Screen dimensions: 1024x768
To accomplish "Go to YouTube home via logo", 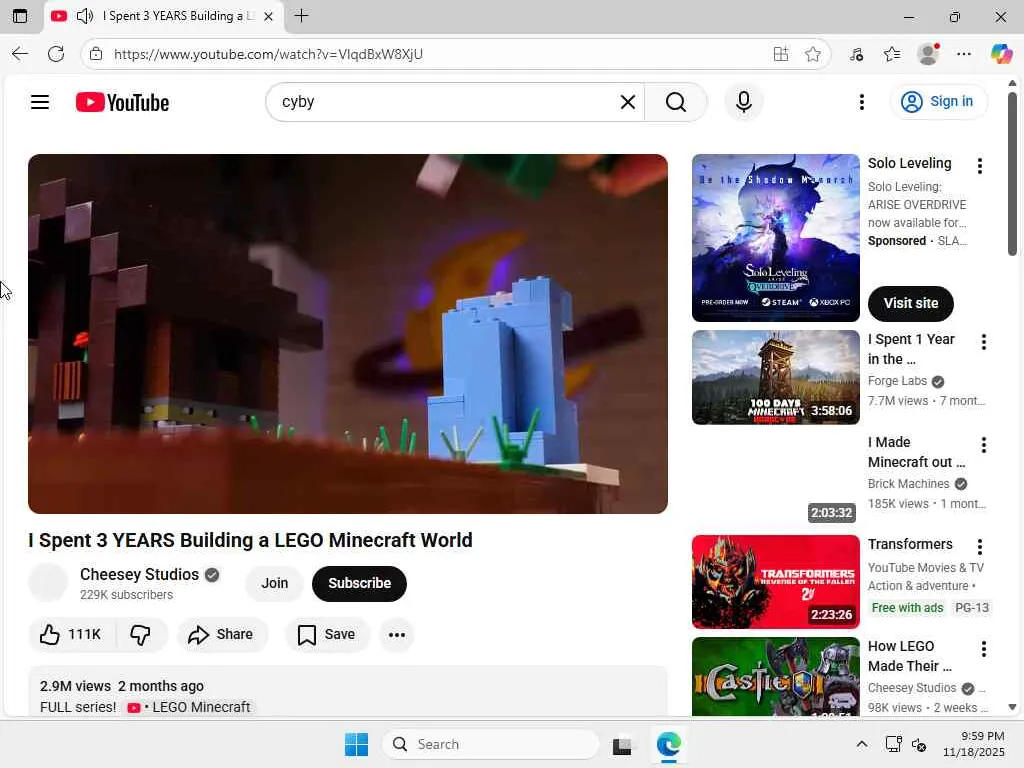I will coord(122,103).
